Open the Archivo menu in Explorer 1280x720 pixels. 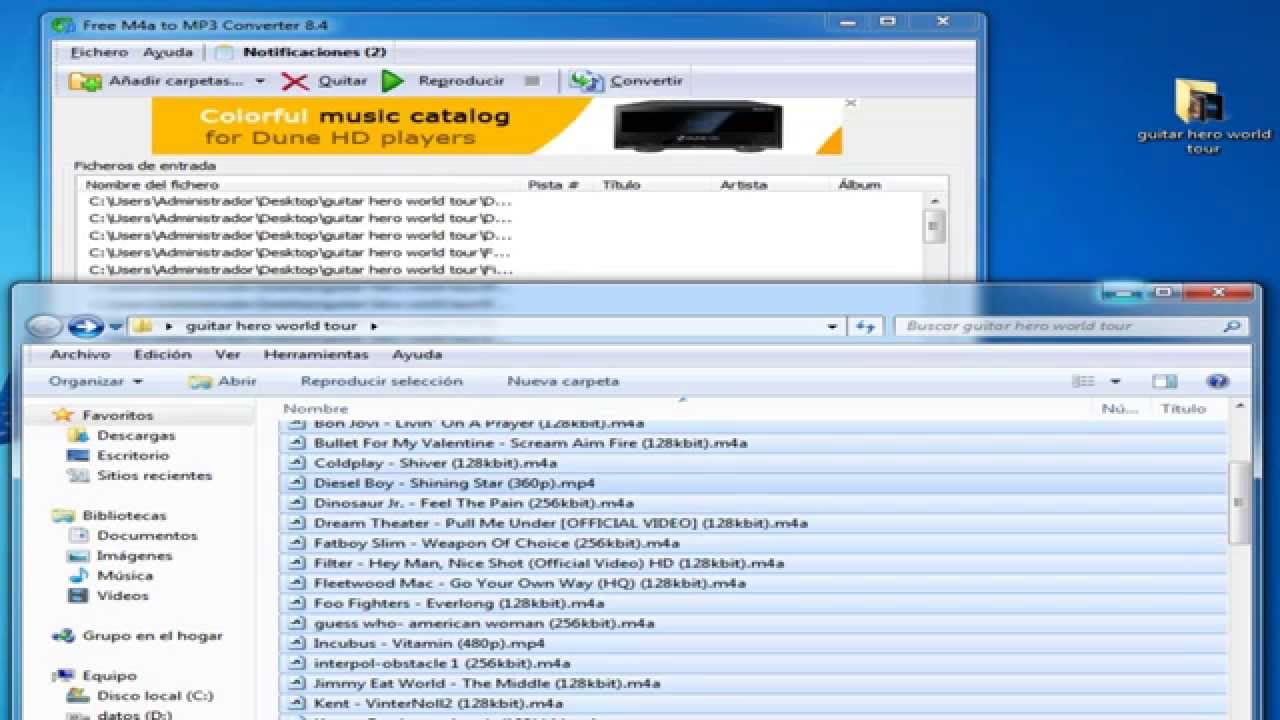80,355
